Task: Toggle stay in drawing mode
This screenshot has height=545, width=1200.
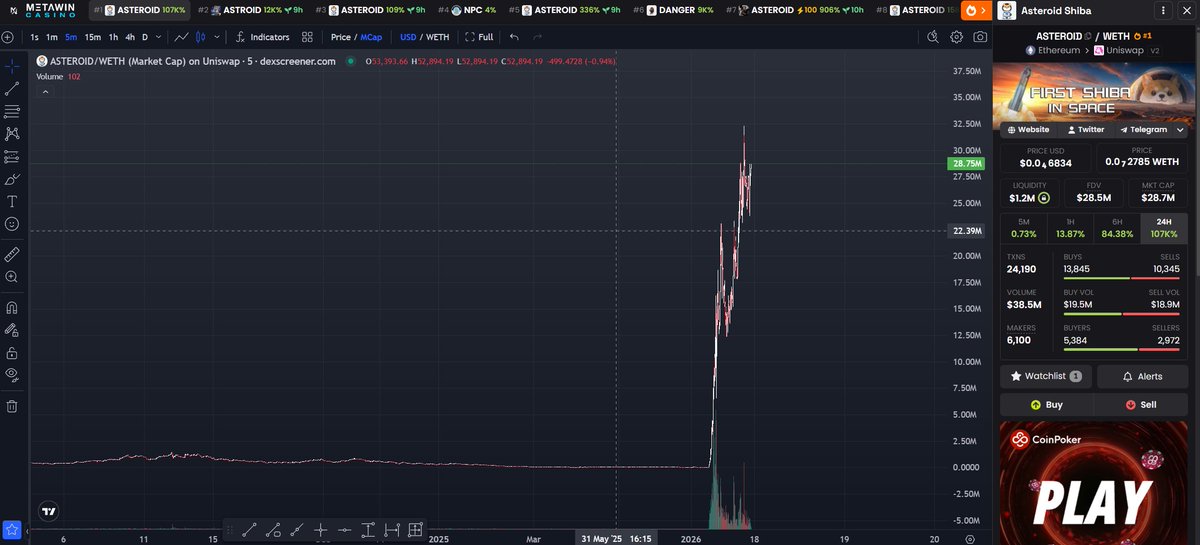Action: pos(12,329)
